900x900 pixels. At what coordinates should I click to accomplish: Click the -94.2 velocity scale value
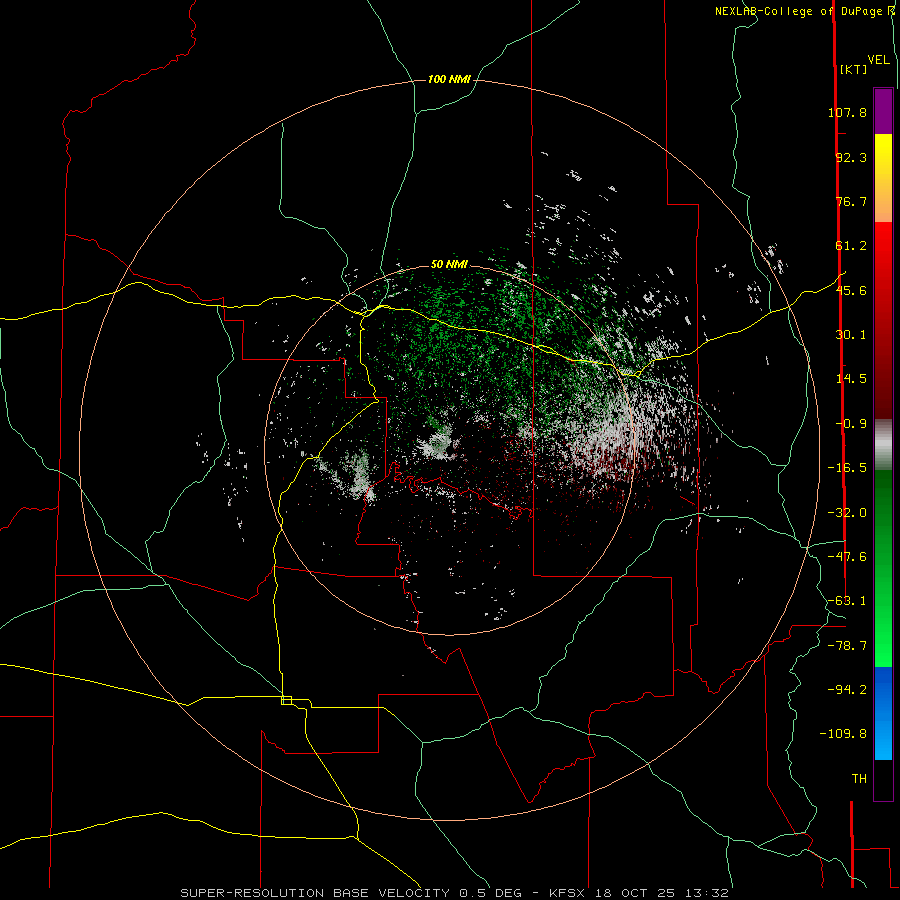click(x=847, y=690)
